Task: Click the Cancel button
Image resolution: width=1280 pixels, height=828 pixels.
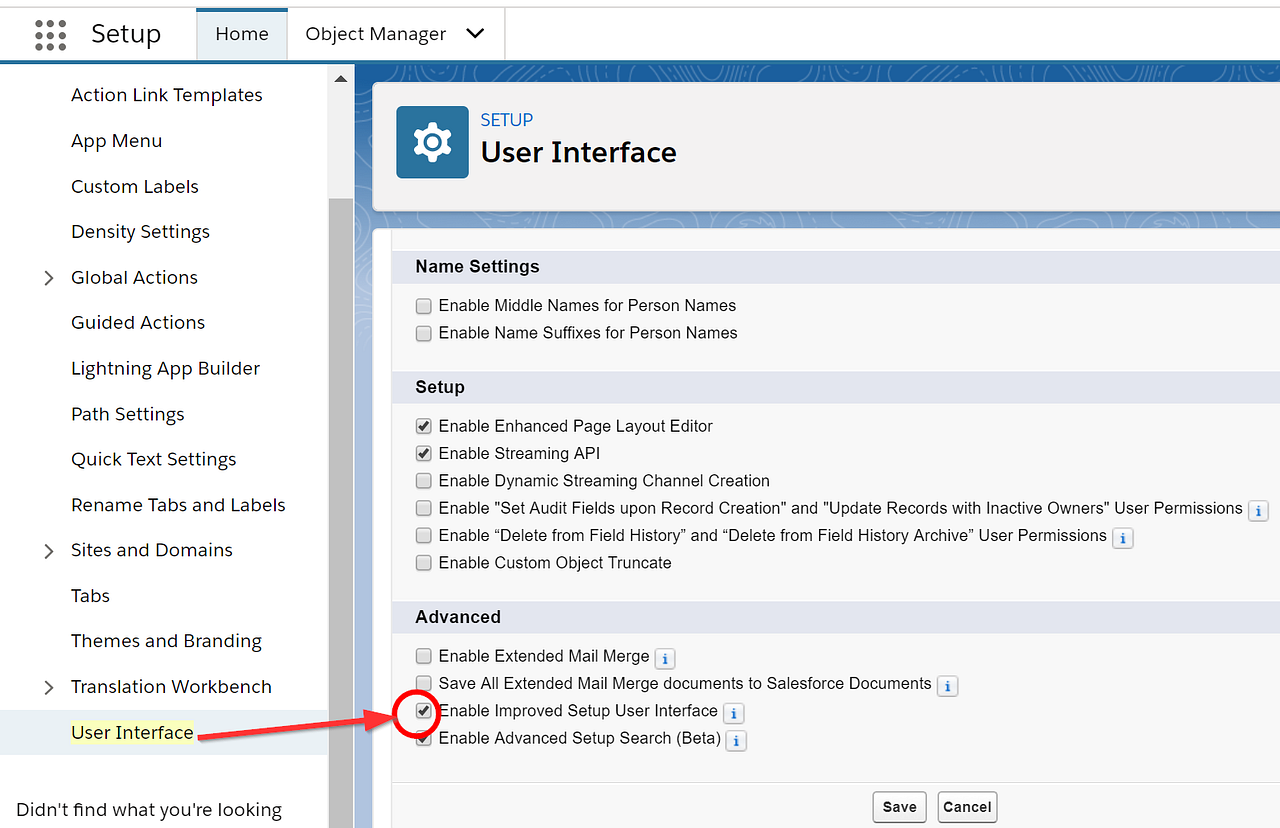Action: click(x=966, y=807)
